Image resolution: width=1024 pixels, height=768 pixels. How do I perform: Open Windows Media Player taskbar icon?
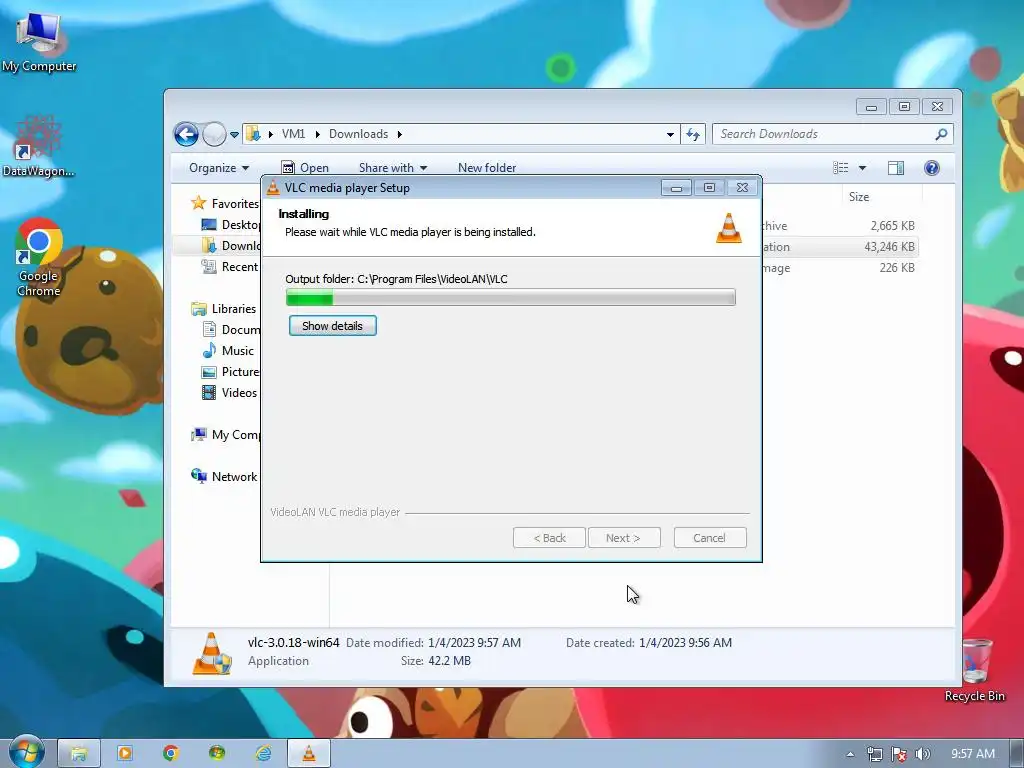(x=124, y=754)
